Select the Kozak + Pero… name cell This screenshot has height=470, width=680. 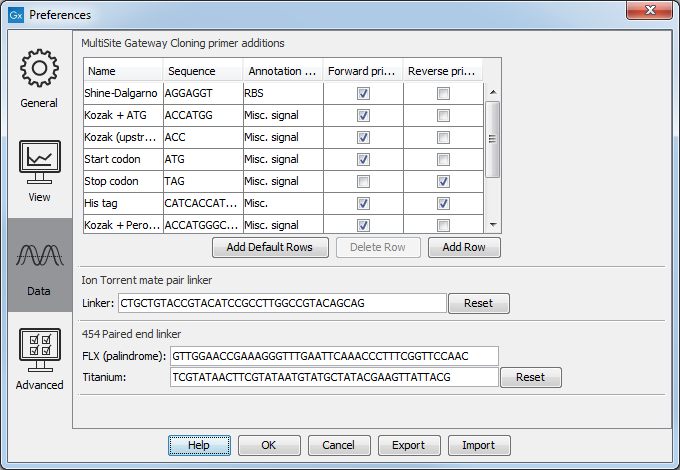point(123,225)
